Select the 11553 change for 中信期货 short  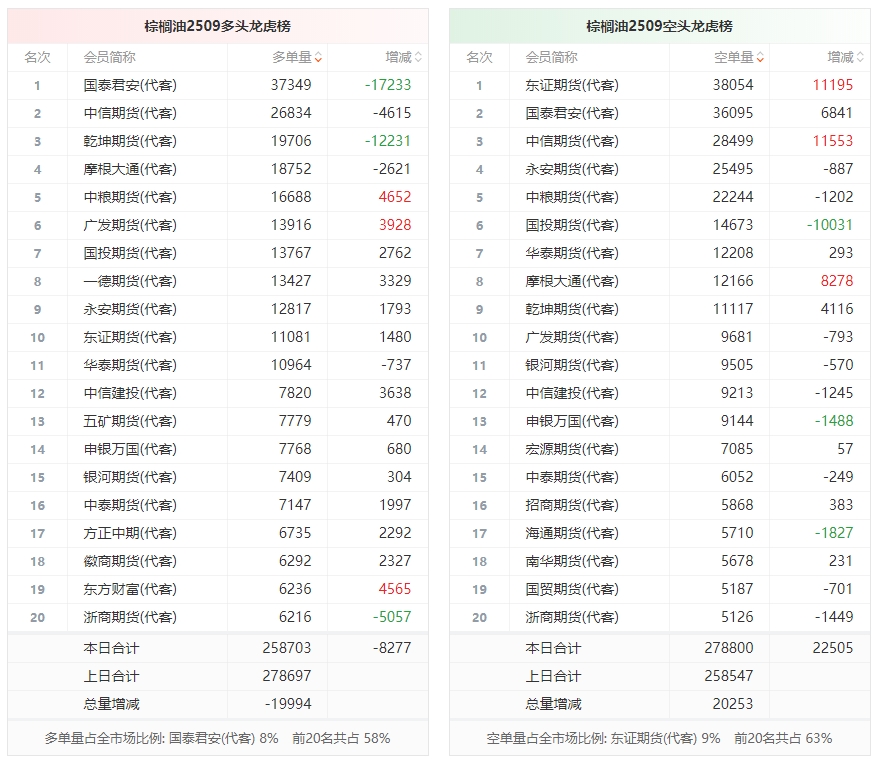(833, 141)
